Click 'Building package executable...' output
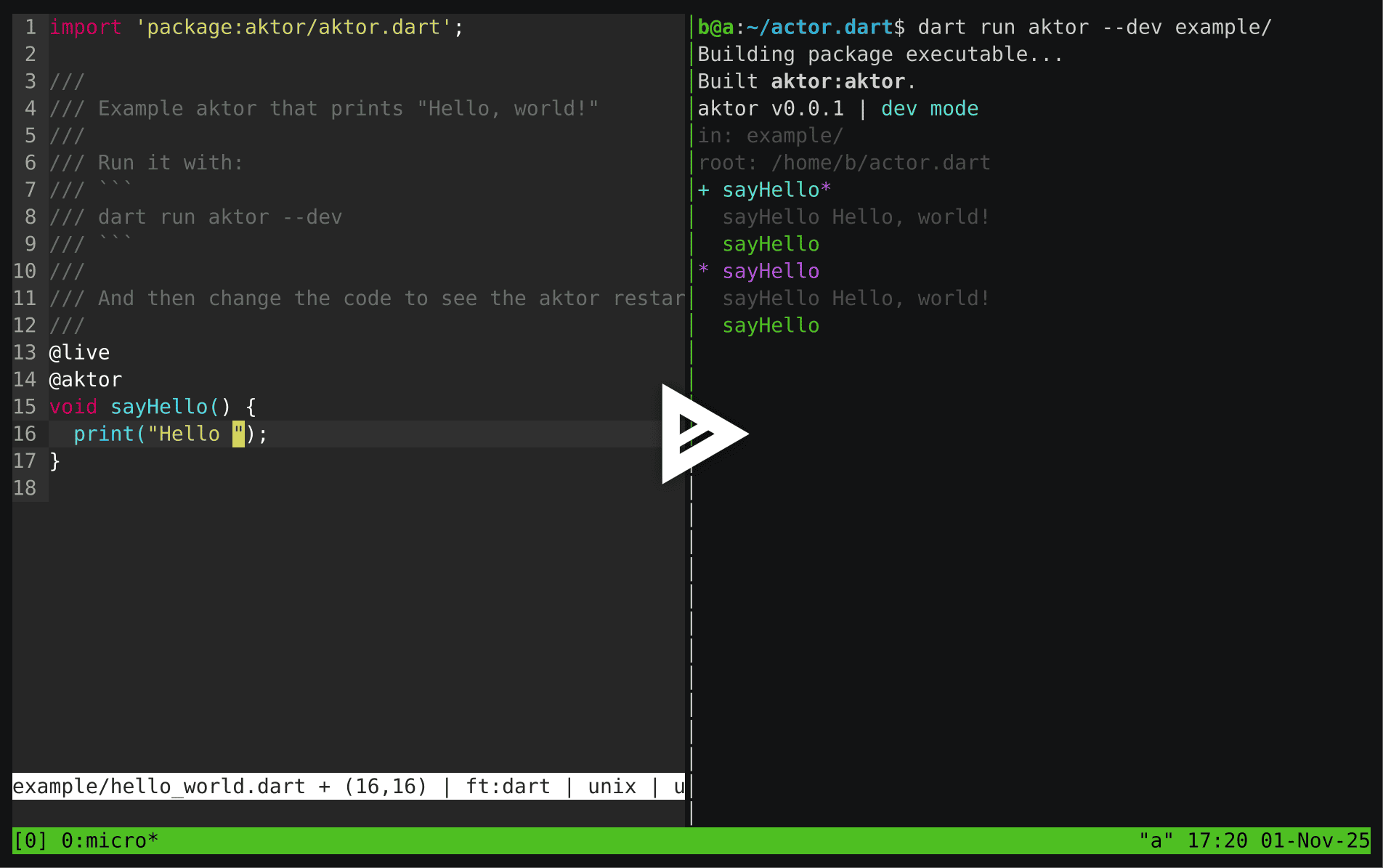The height and width of the screenshot is (868, 1383). click(x=880, y=54)
